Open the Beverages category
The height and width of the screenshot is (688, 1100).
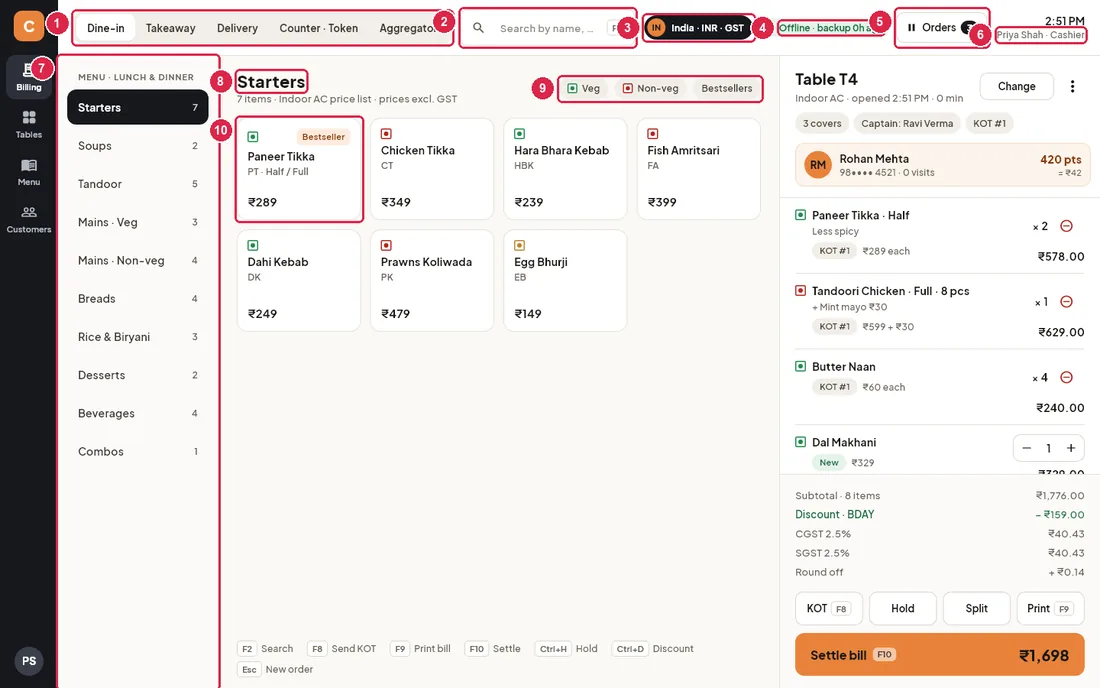138,413
